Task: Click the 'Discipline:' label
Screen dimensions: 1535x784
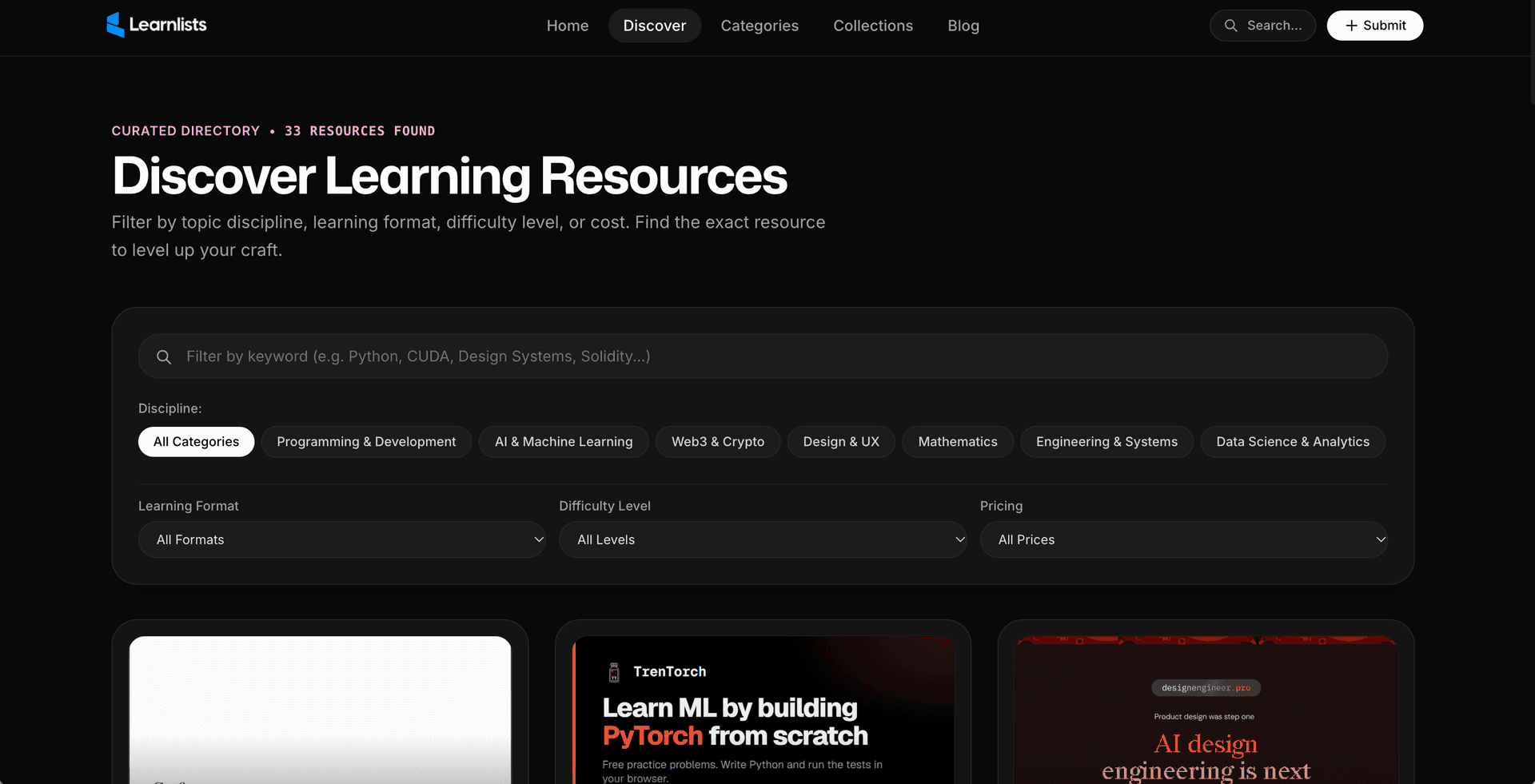Action: coord(169,408)
